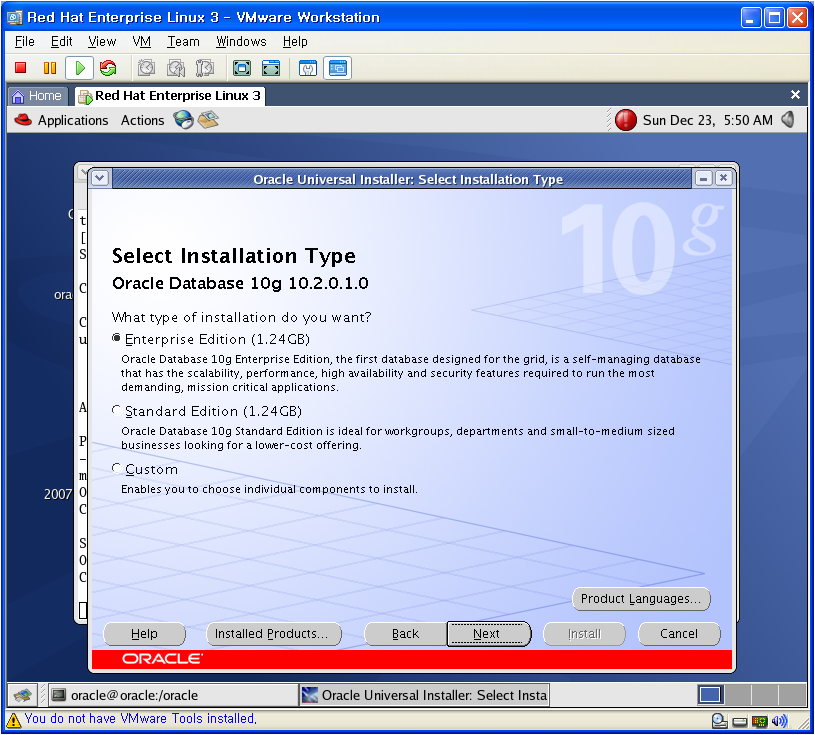The width and height of the screenshot is (815, 735).
Task: Show the summary view with wrench window icon
Action: [308, 68]
